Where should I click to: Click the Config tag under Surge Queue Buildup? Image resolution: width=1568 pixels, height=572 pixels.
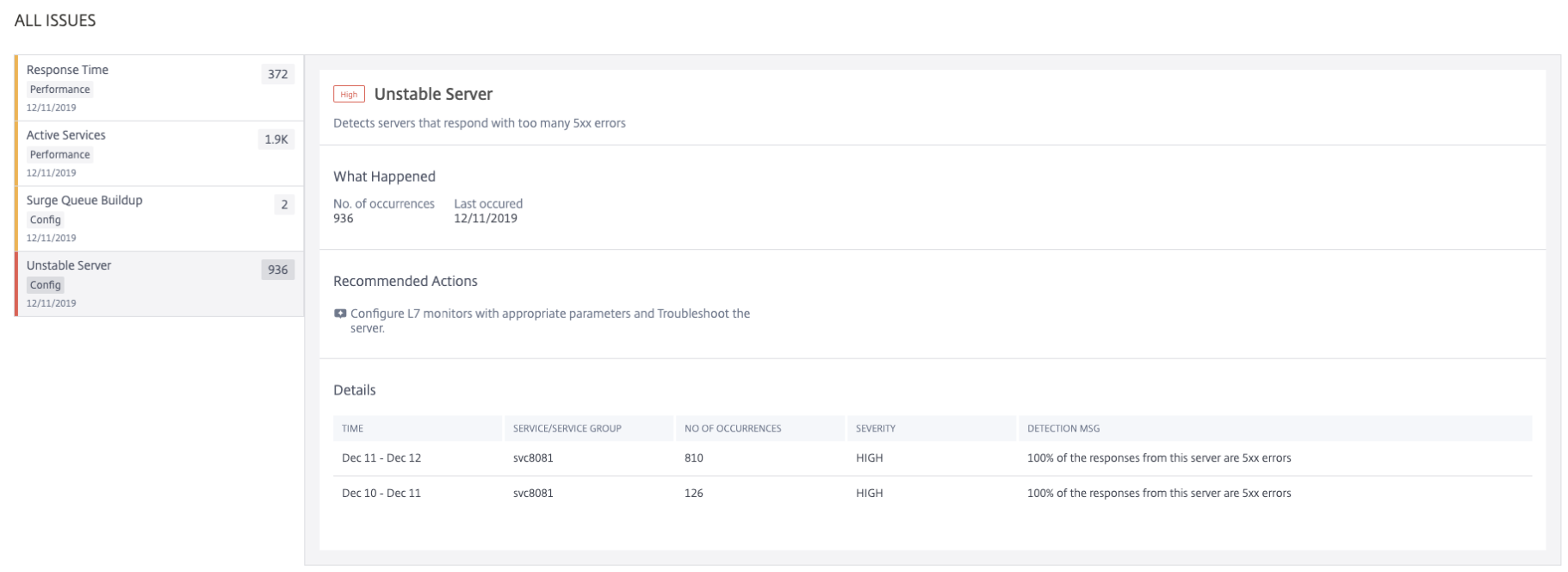point(46,220)
